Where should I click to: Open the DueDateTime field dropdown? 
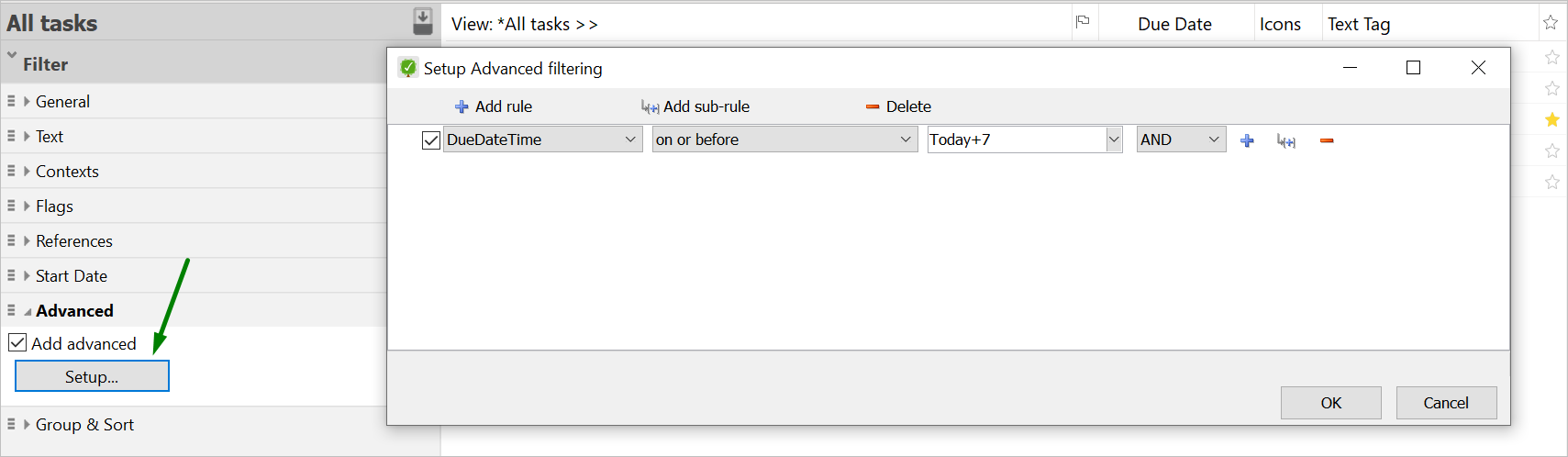tap(630, 139)
